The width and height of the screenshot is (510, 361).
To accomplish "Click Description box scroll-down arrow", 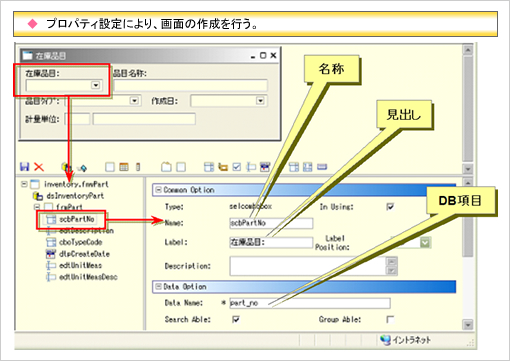I will 392,270.
